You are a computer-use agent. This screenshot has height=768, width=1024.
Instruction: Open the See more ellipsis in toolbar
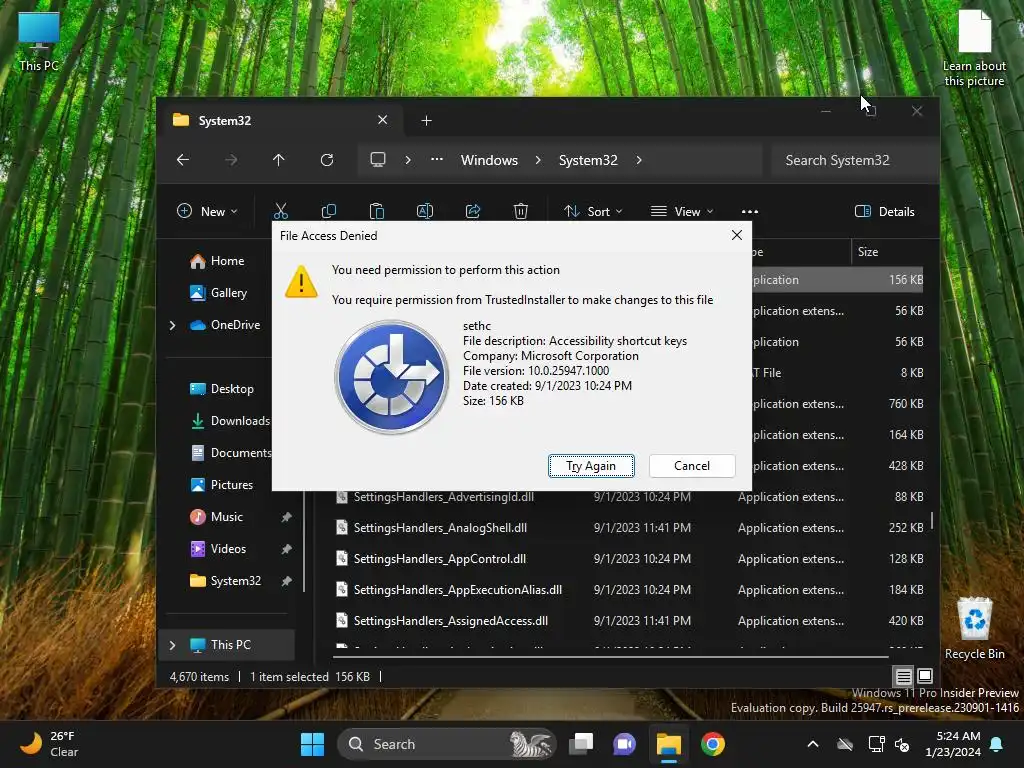(x=750, y=212)
